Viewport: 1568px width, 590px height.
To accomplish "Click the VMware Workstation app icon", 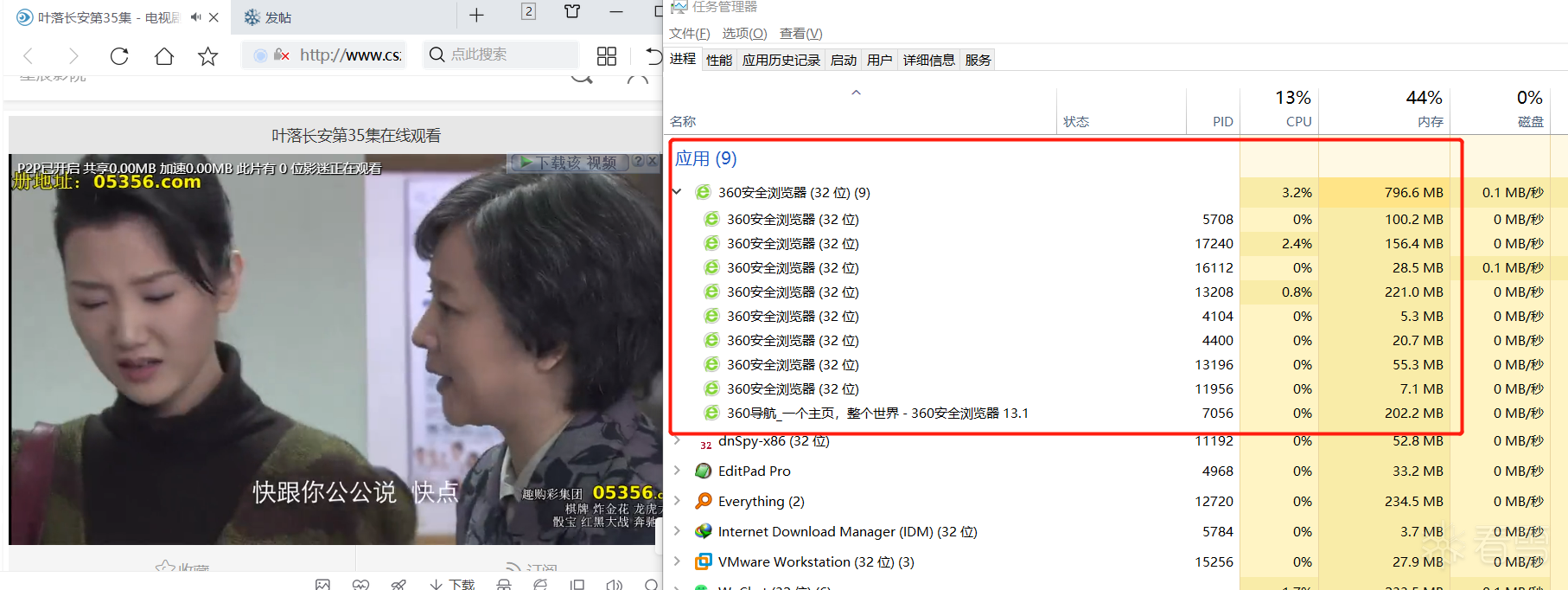I will [704, 561].
